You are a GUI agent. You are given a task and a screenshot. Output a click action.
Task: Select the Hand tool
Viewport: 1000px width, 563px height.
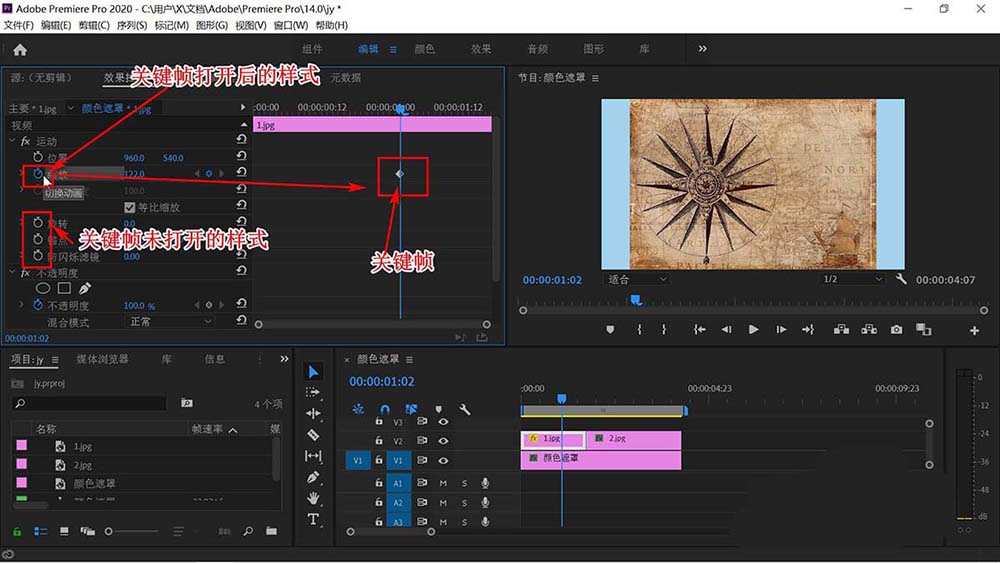[313, 498]
